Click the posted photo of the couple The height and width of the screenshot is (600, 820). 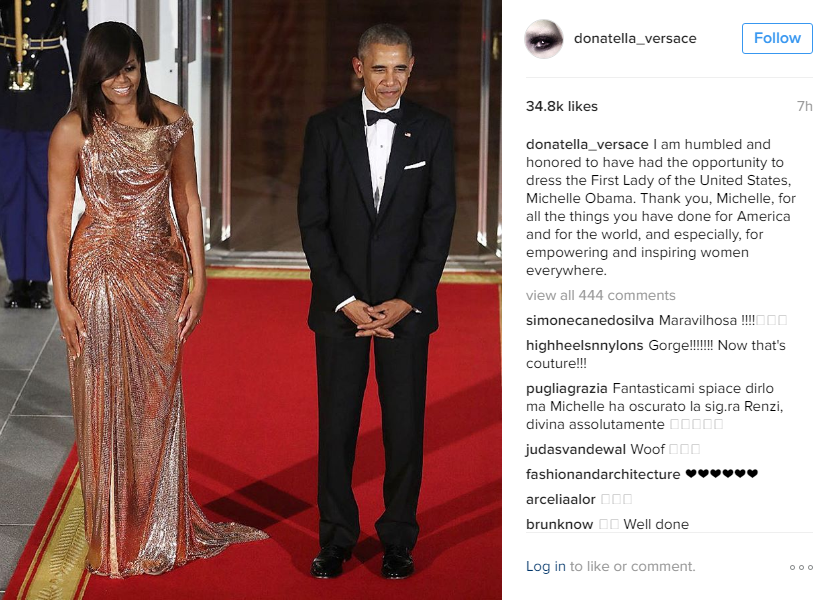[251, 300]
